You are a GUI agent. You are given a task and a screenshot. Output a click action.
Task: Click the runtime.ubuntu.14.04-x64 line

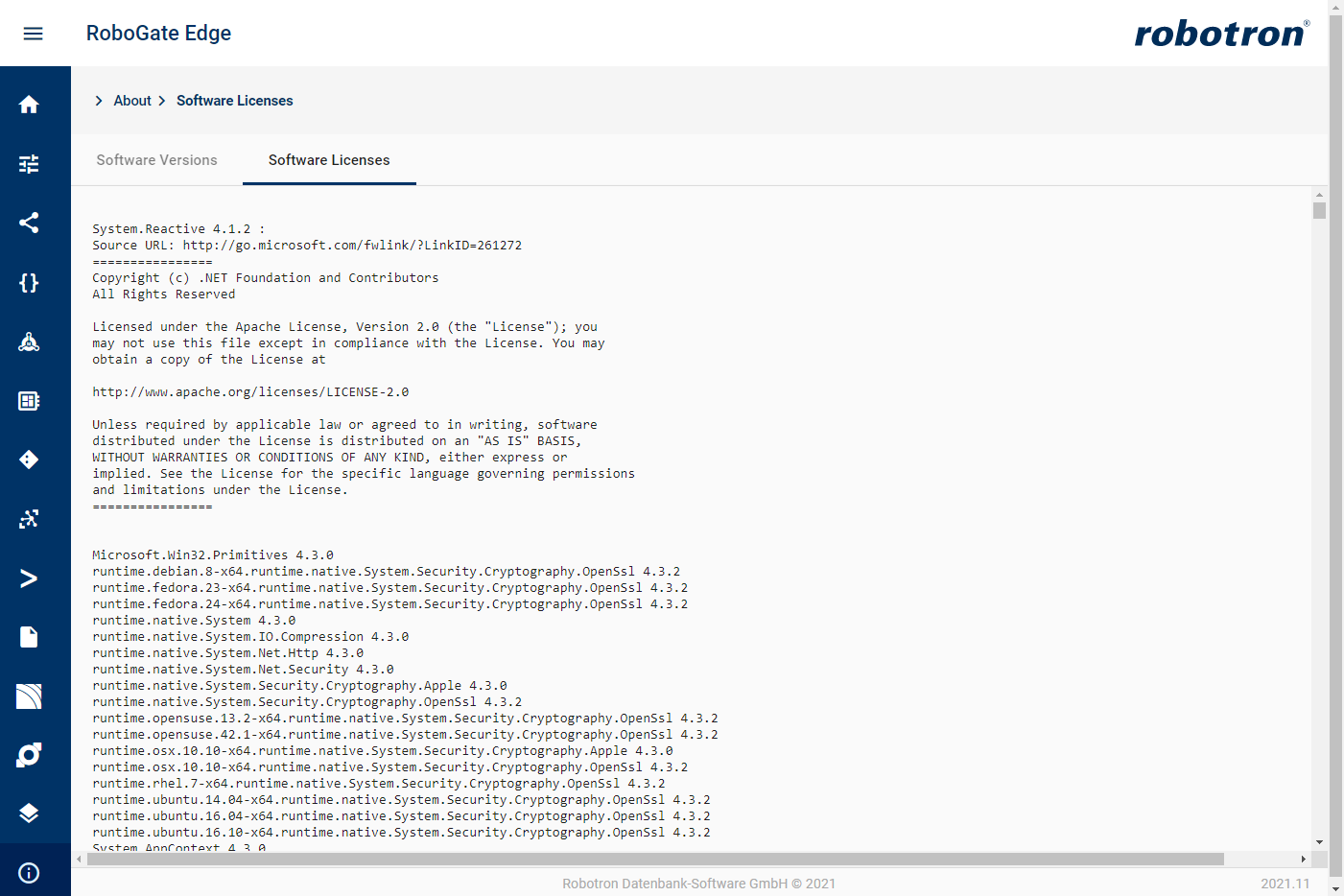click(x=401, y=800)
